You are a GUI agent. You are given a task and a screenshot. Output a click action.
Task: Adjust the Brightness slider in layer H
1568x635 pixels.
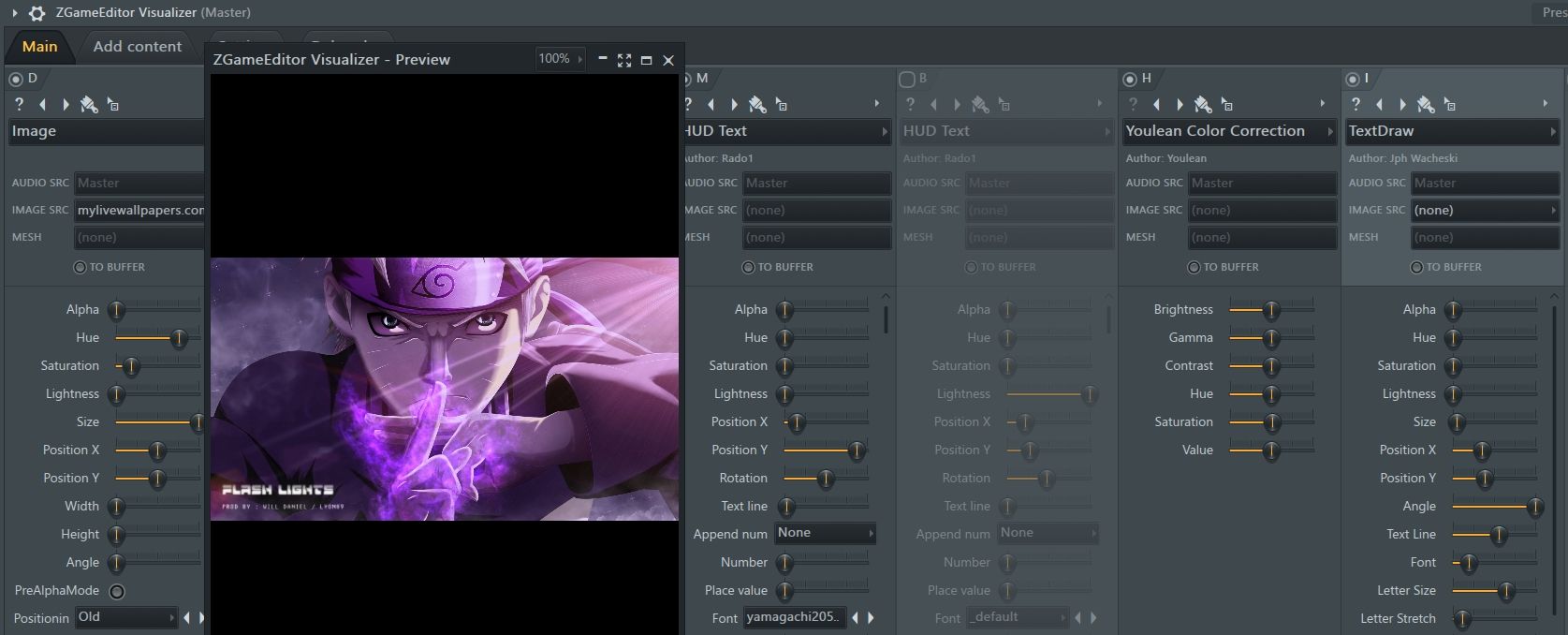pos(1271,309)
